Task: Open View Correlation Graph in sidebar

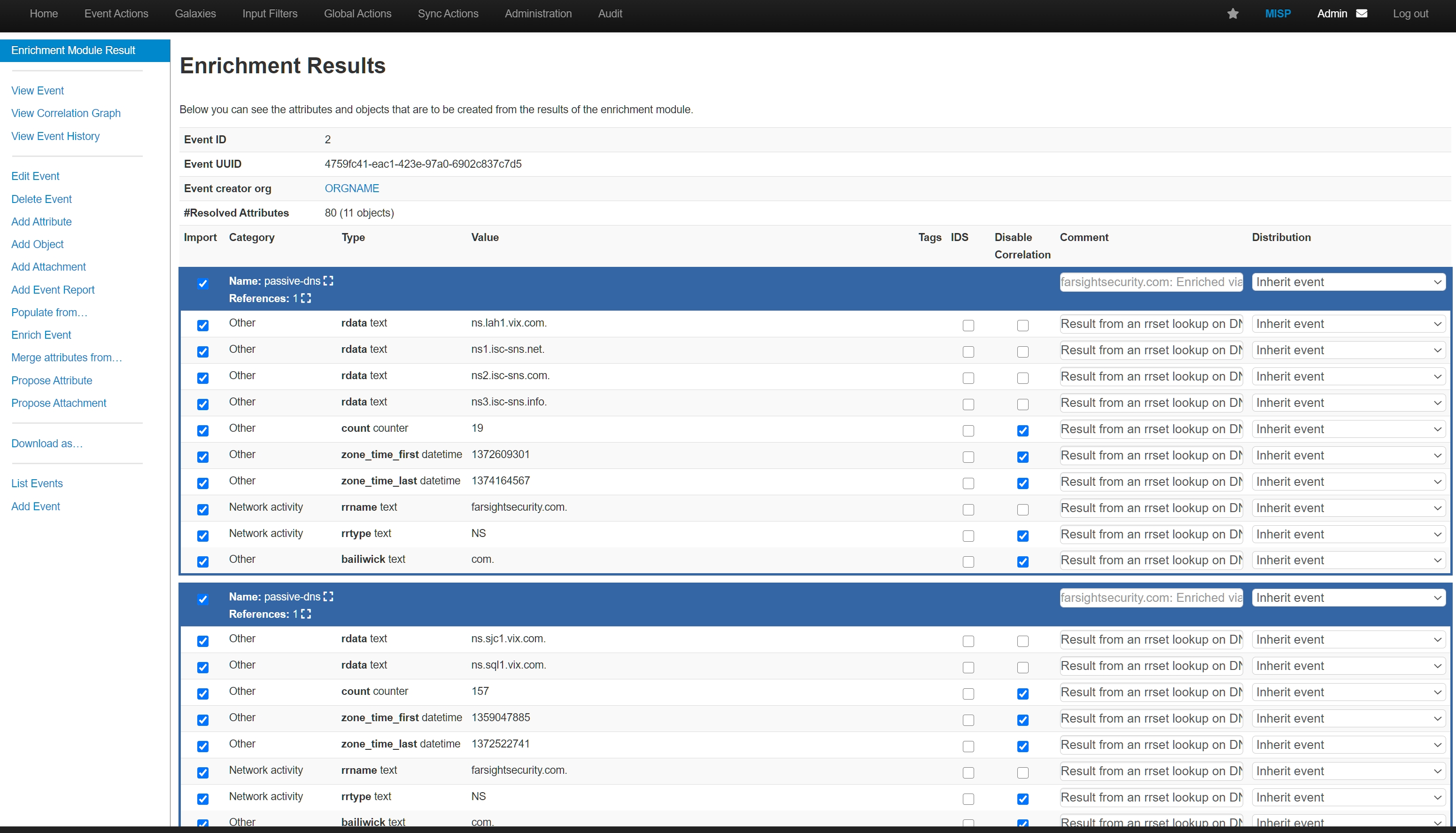Action: pos(66,113)
